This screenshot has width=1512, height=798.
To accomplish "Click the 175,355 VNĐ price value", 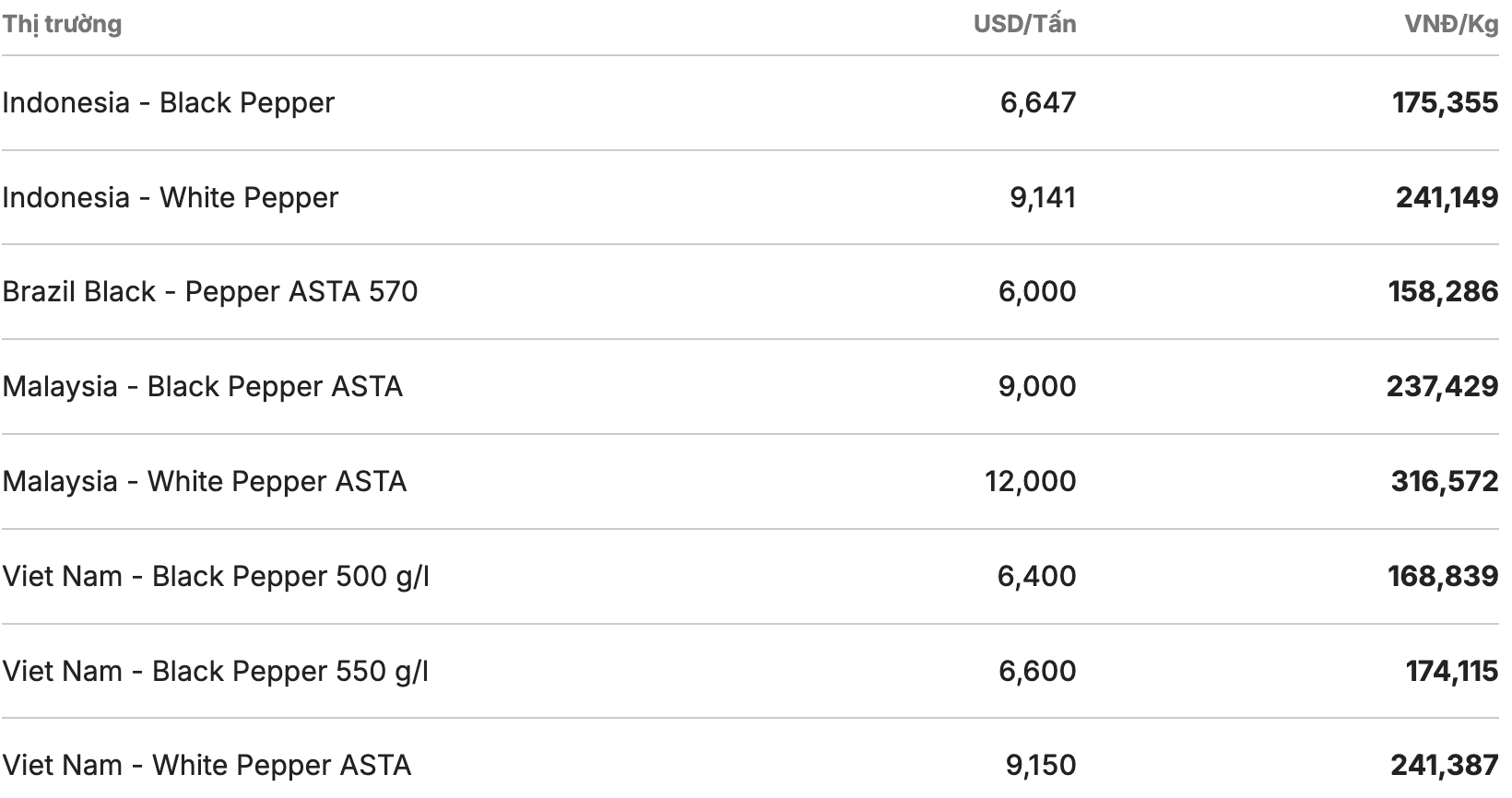I will click(x=1445, y=102).
